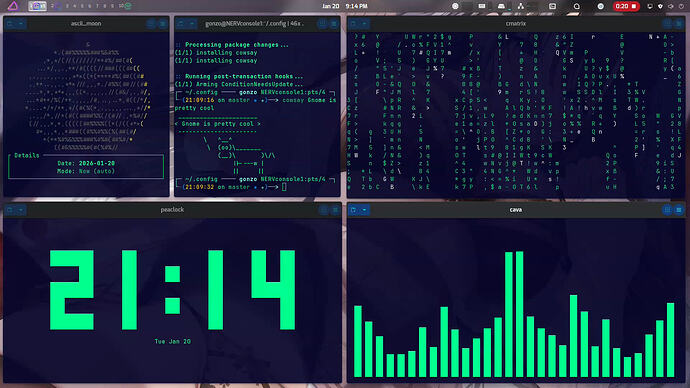Screen dimensions: 690x388
Task: Expand new-tab dropdown in cmatrix window
Action: tap(364, 24)
